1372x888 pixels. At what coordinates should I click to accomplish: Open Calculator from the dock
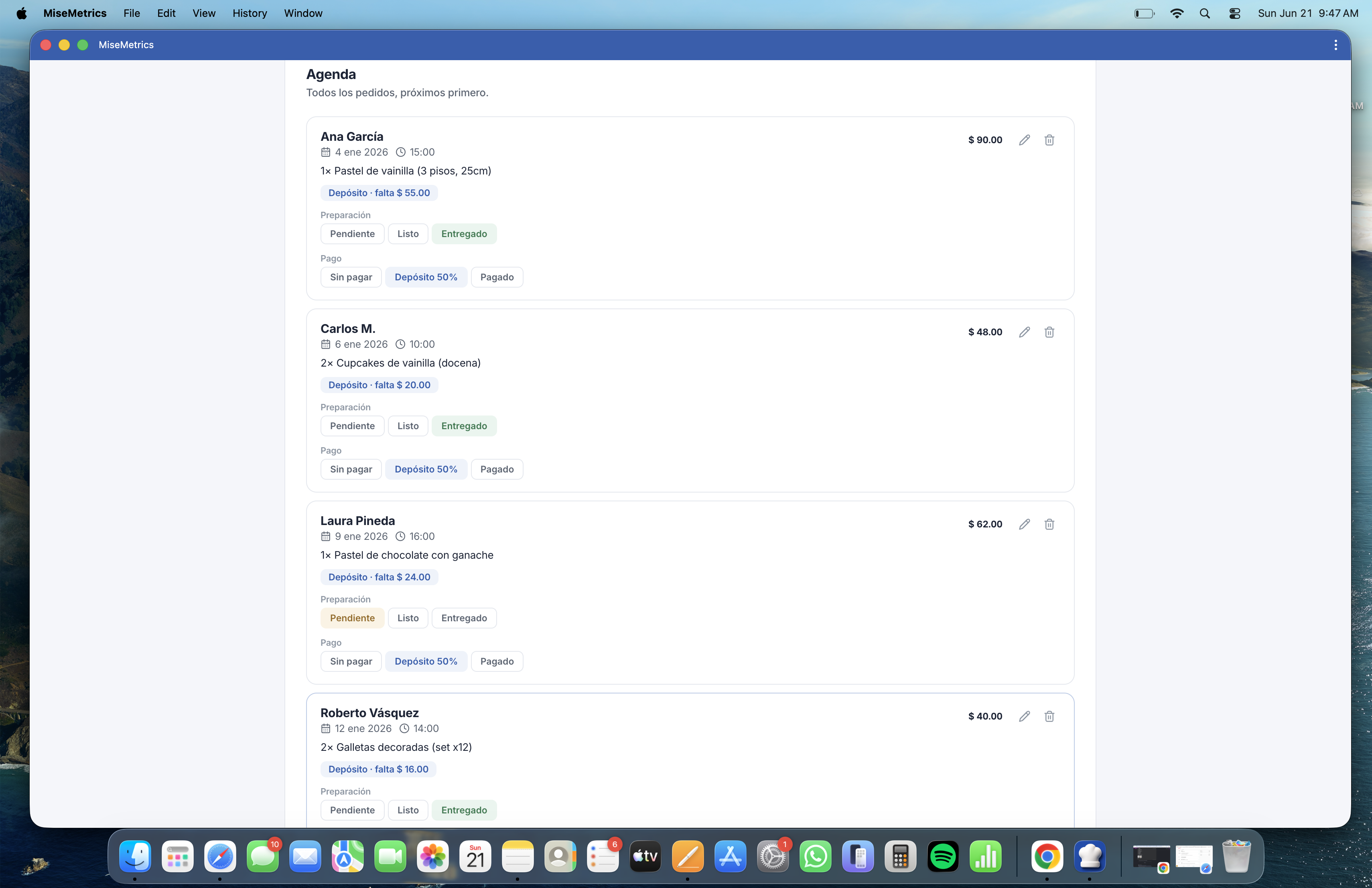pyautogui.click(x=901, y=856)
